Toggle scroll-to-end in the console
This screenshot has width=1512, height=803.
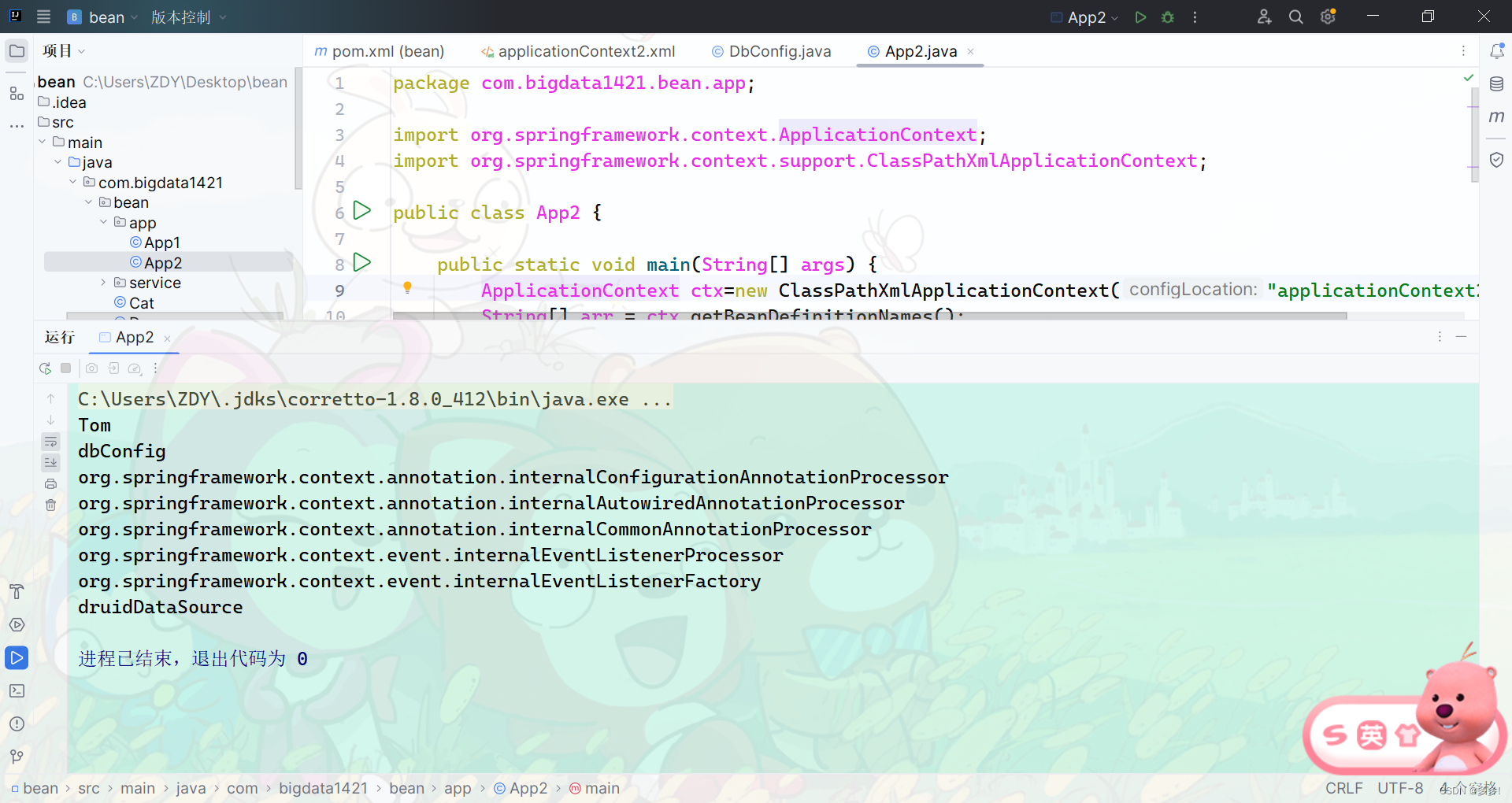pos(50,463)
